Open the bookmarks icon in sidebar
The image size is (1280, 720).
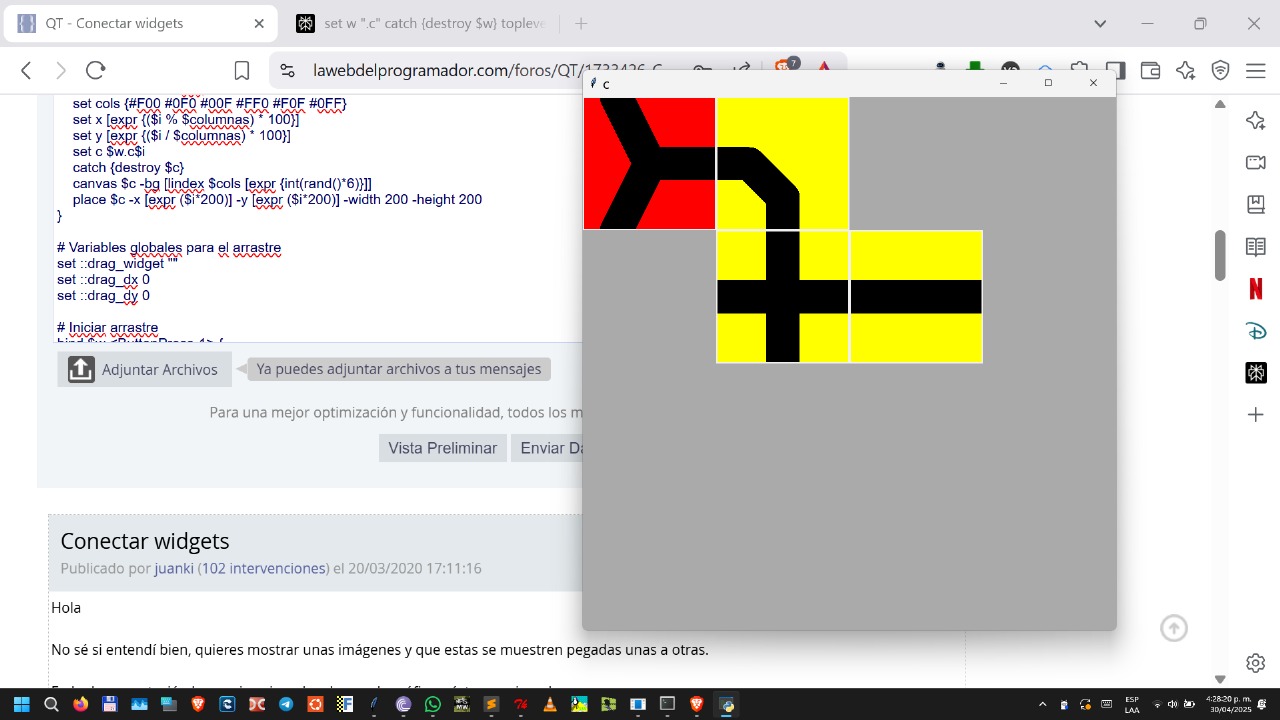point(1256,204)
